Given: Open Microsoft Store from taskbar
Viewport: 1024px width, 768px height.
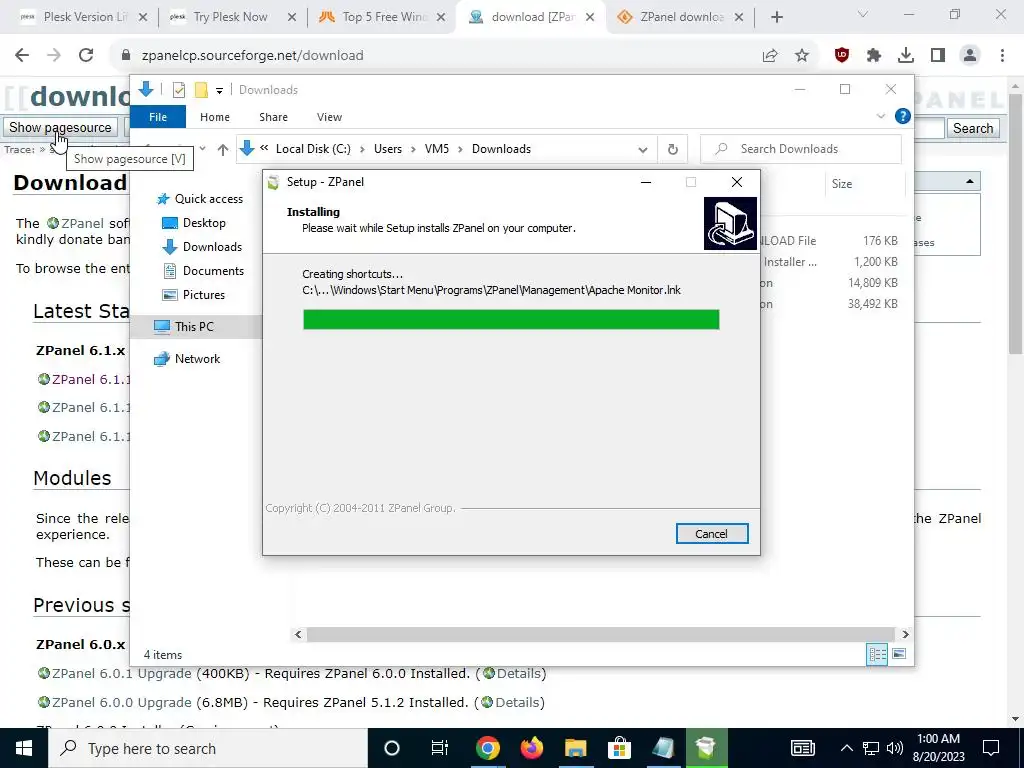Looking at the screenshot, I should pos(618,748).
